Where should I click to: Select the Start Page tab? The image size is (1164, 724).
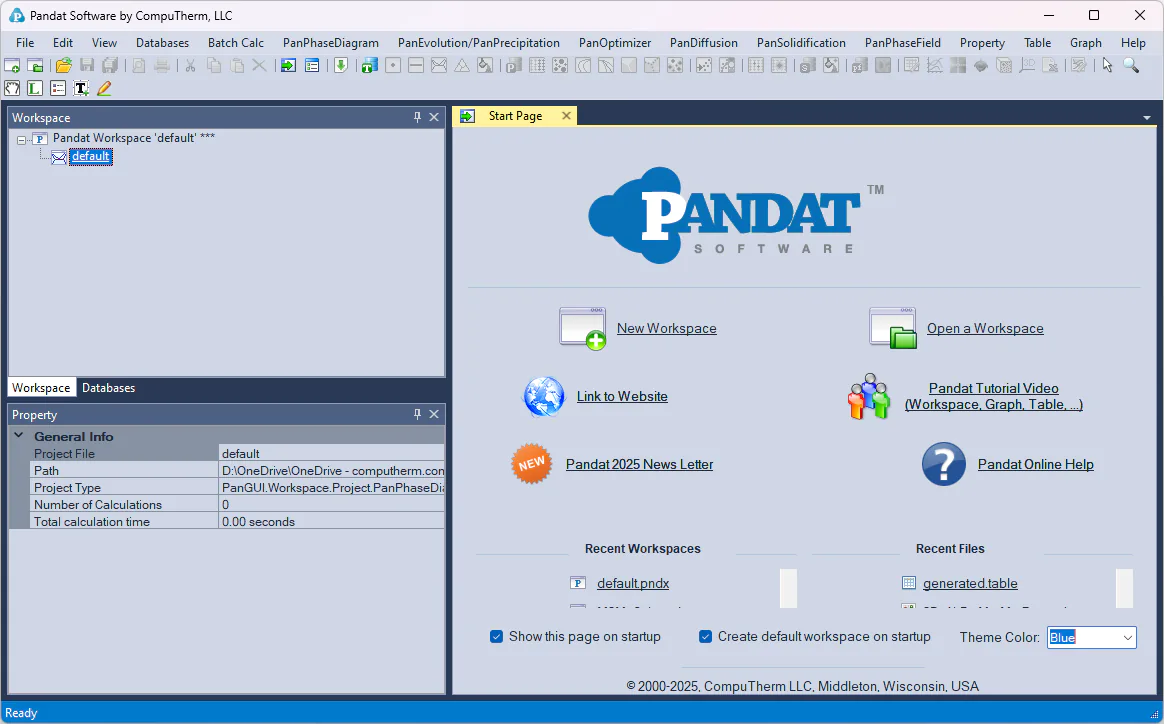click(x=515, y=116)
